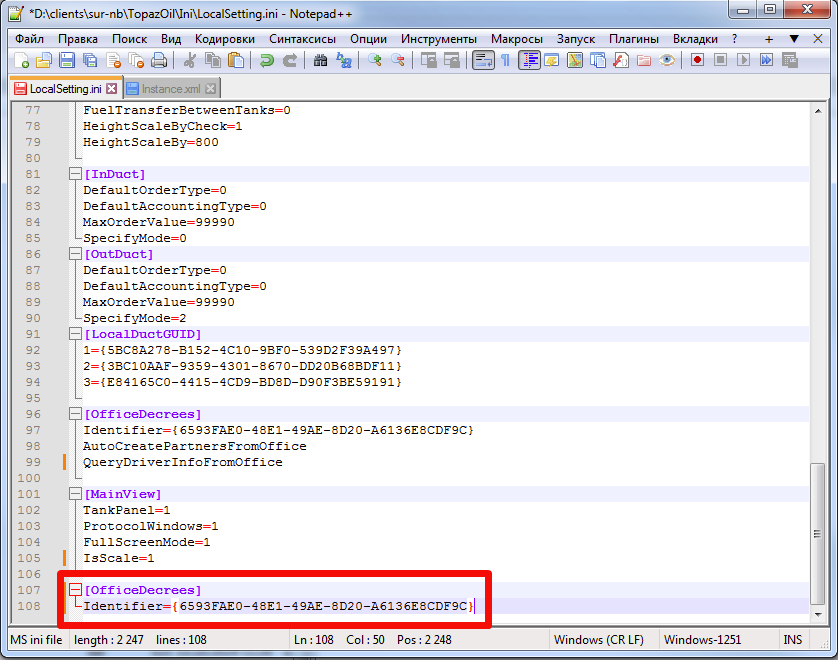Close the LocalSetting.ini tab
The height and width of the screenshot is (660, 838).
(x=111, y=89)
